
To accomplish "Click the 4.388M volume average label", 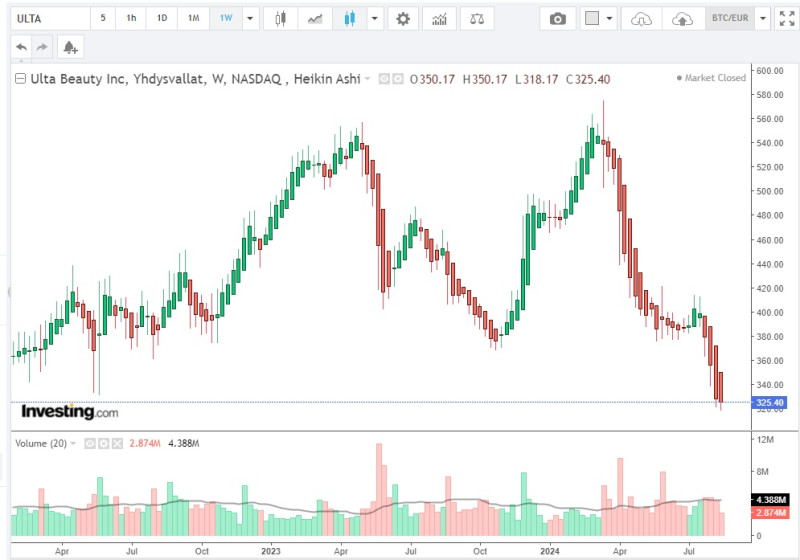I will coord(770,500).
